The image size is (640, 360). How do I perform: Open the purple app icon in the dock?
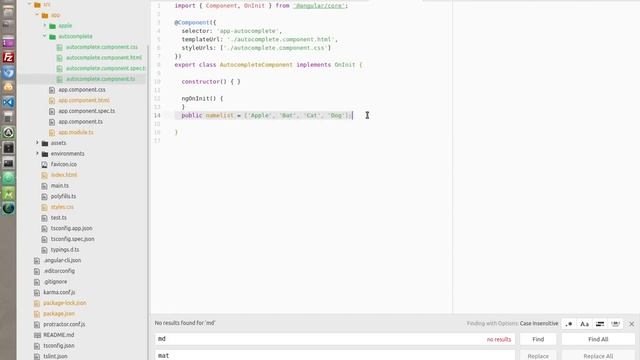pos(8,42)
